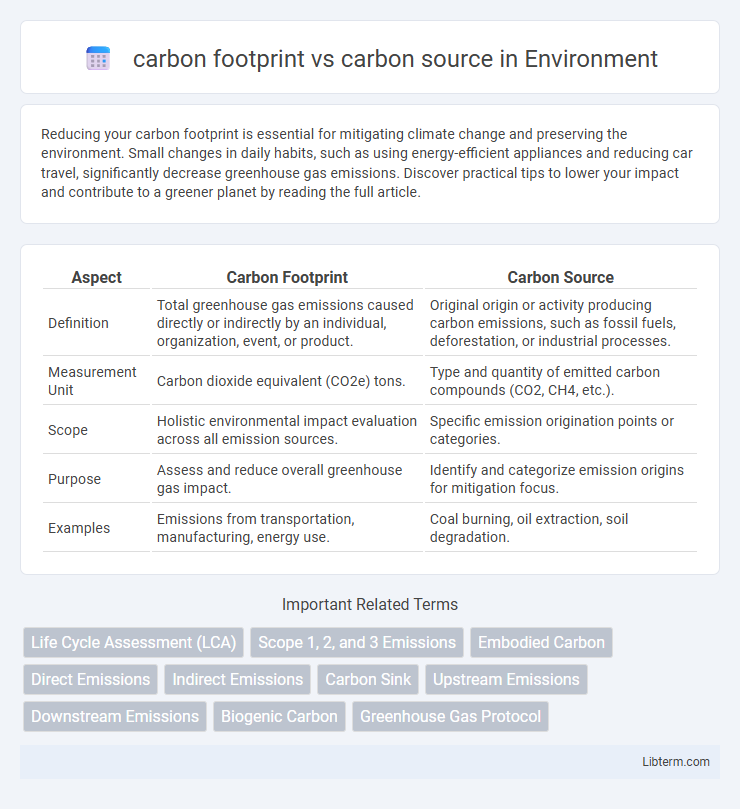Image resolution: width=740 pixels, height=809 pixels.
Task: Open the Indirect Emissions tag
Action: pyautogui.click(x=237, y=679)
